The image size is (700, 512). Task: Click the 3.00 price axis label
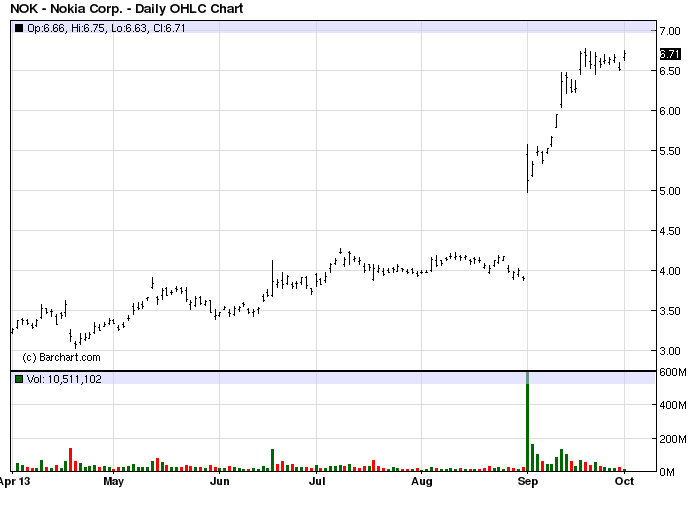pyautogui.click(x=670, y=351)
